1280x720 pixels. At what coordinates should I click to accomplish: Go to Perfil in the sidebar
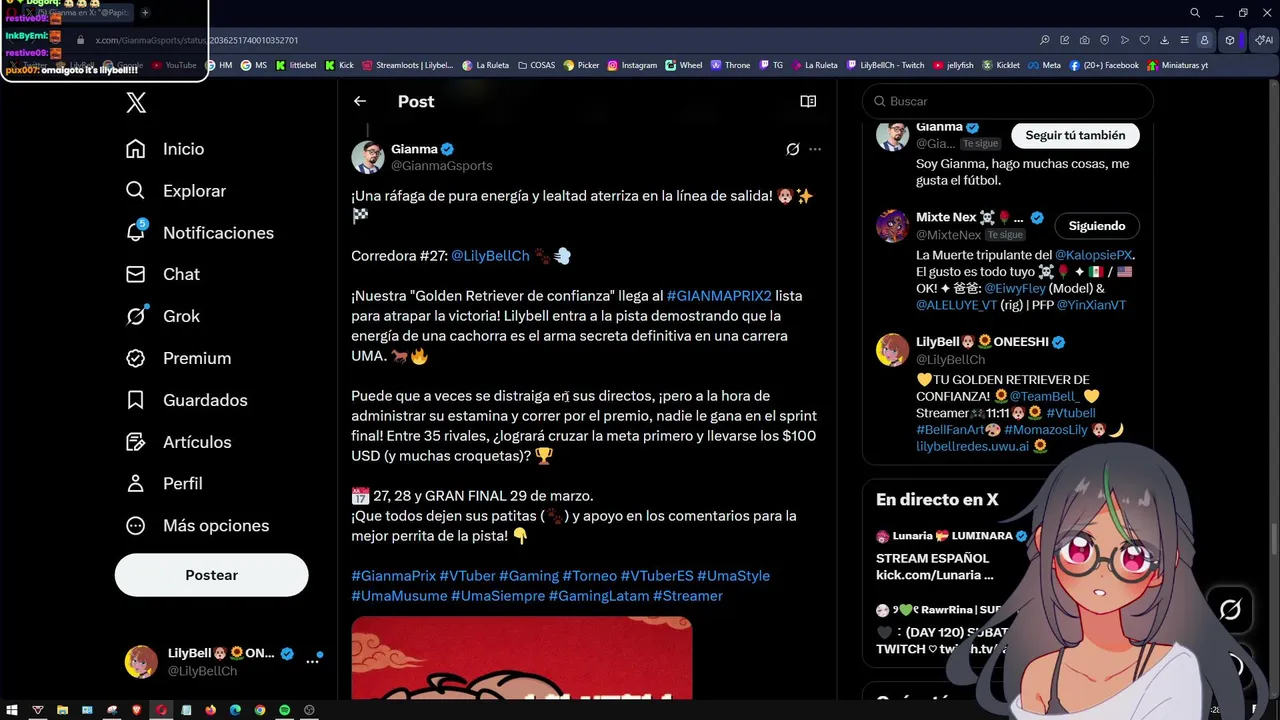point(164,483)
